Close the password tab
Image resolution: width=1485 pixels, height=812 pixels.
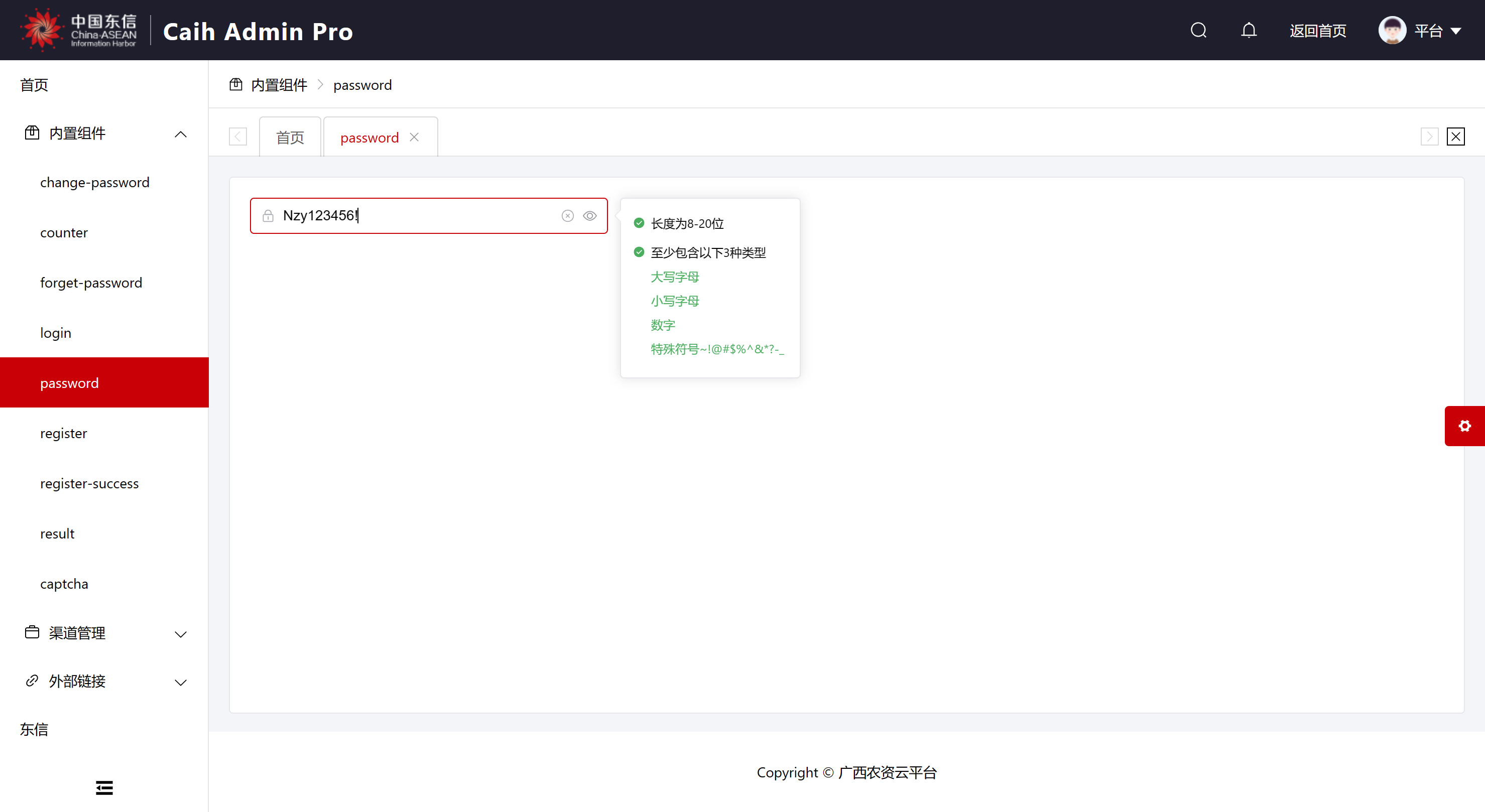414,137
